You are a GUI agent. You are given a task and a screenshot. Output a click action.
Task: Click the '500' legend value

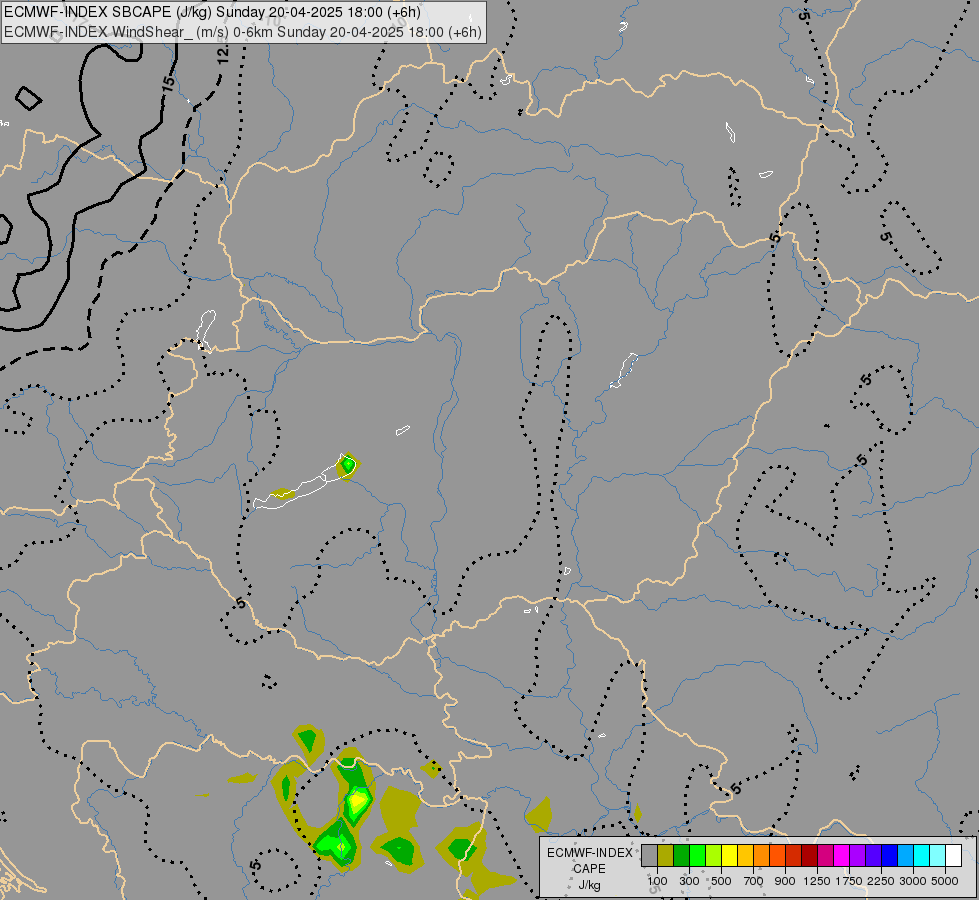[x=721, y=881]
